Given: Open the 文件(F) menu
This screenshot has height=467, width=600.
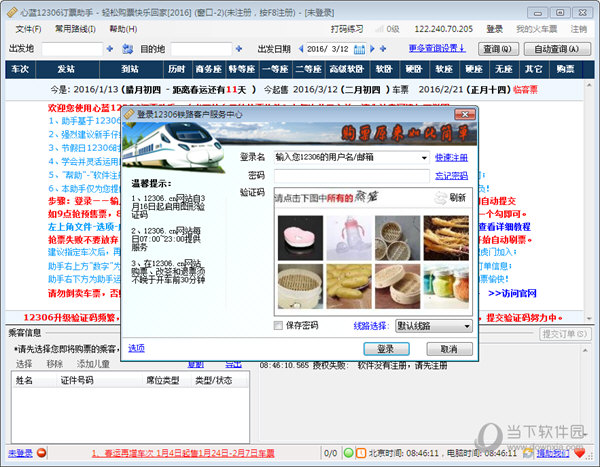Looking at the screenshot, I should pyautogui.click(x=28, y=29).
